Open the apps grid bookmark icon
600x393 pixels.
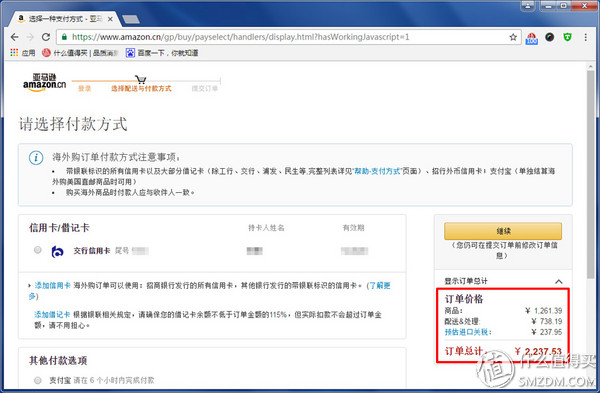[x=14, y=53]
